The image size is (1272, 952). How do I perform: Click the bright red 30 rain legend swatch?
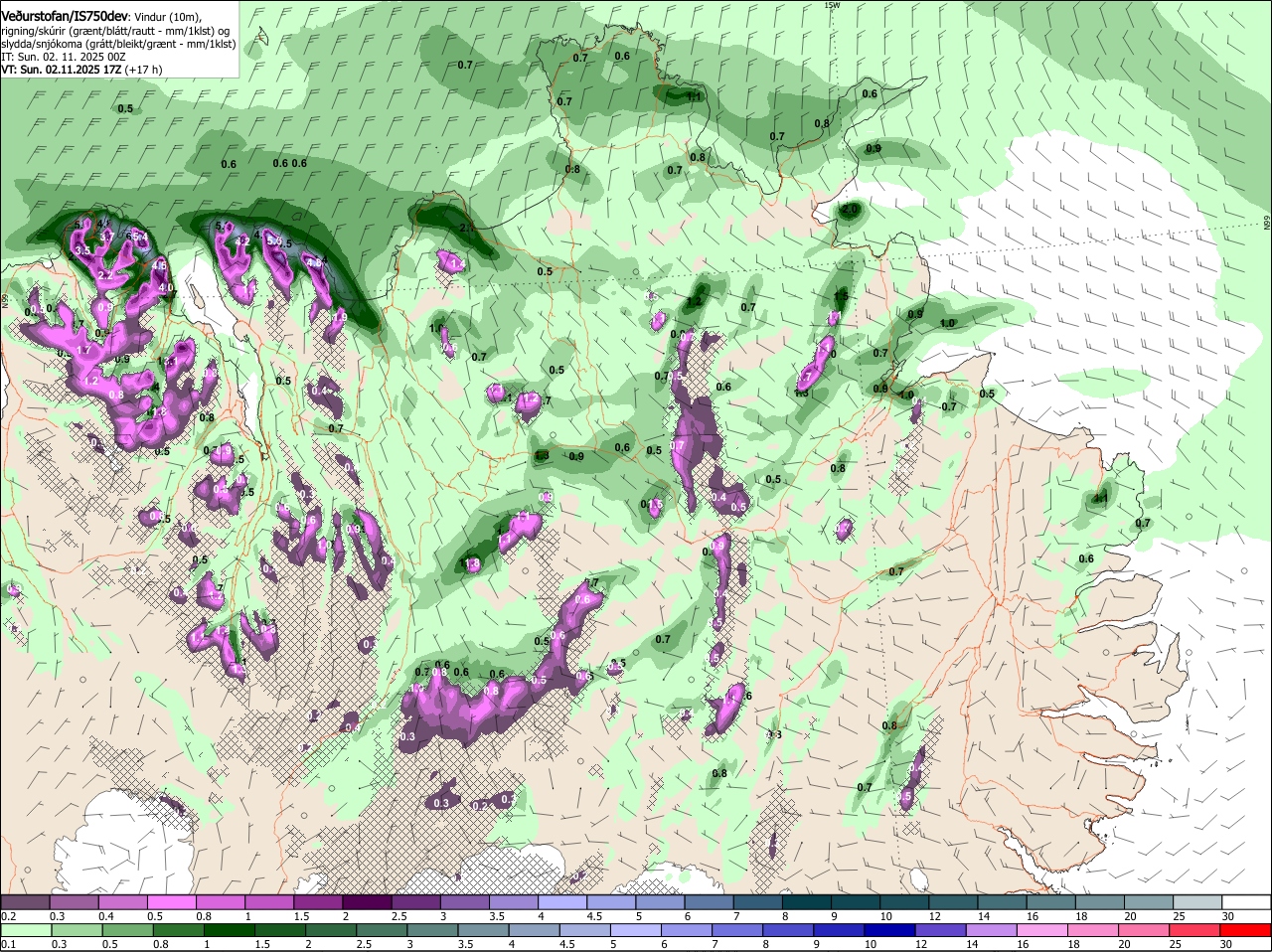tap(1247, 930)
